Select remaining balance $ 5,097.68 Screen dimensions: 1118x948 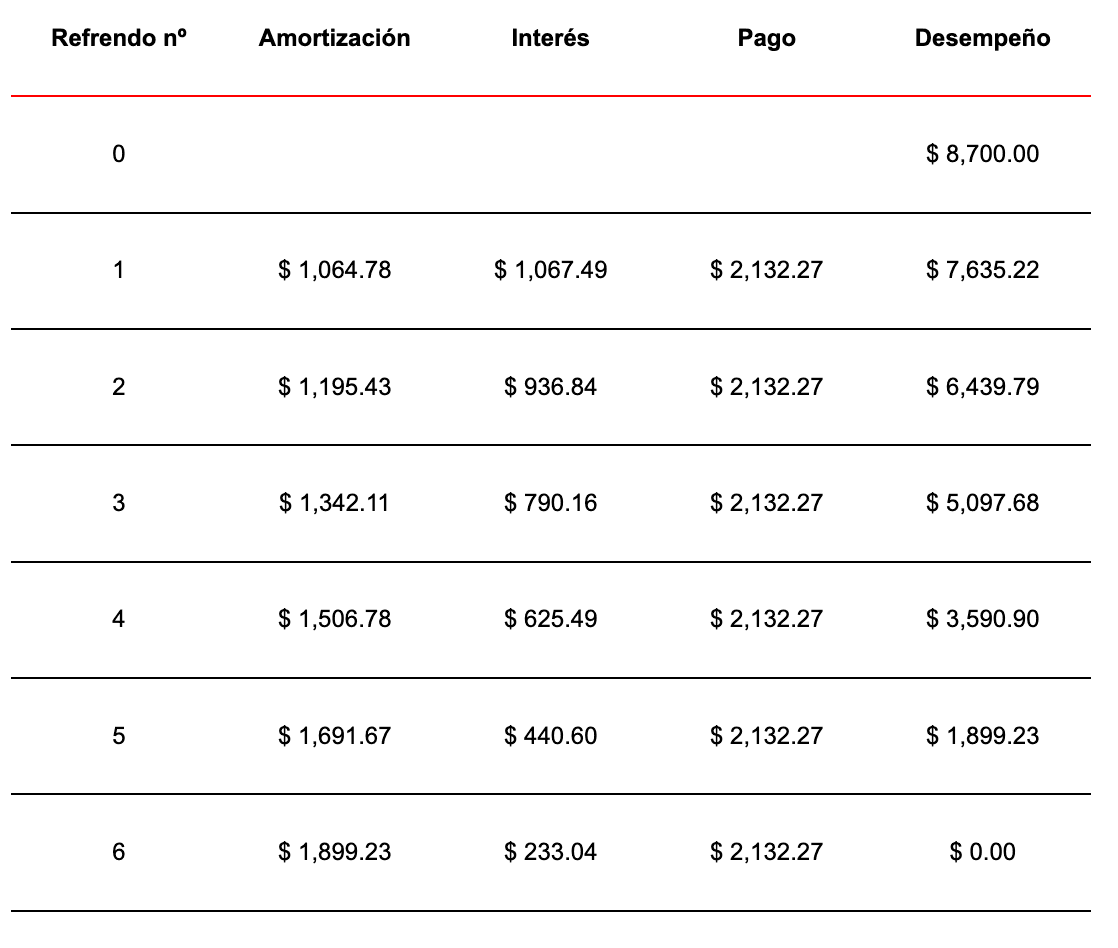tap(982, 502)
